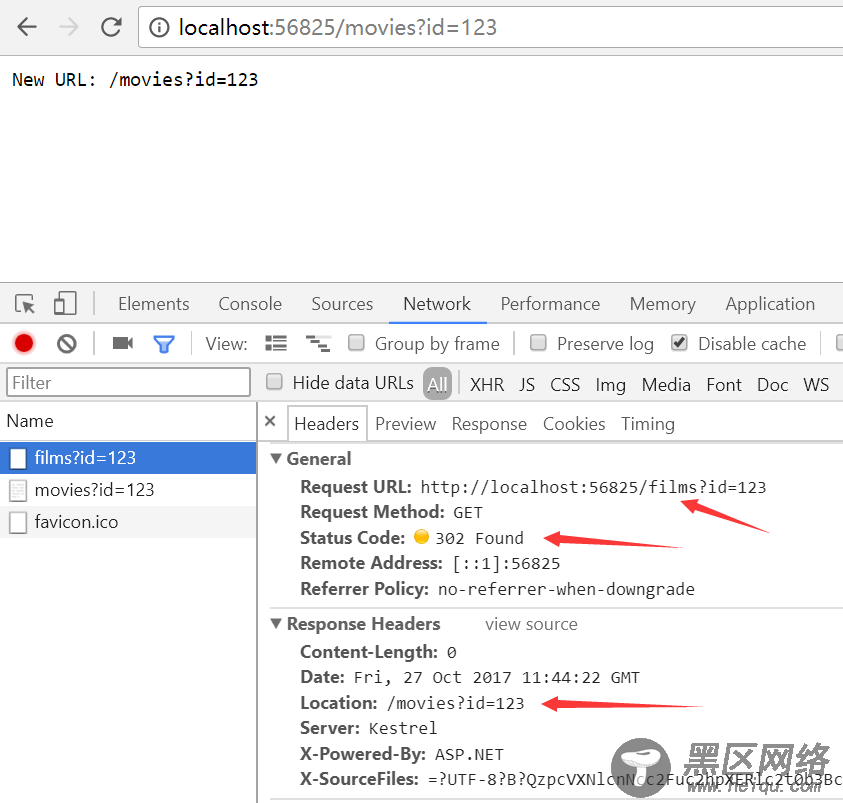The image size is (843, 803).
Task: Clear the network log icon
Action: click(67, 343)
